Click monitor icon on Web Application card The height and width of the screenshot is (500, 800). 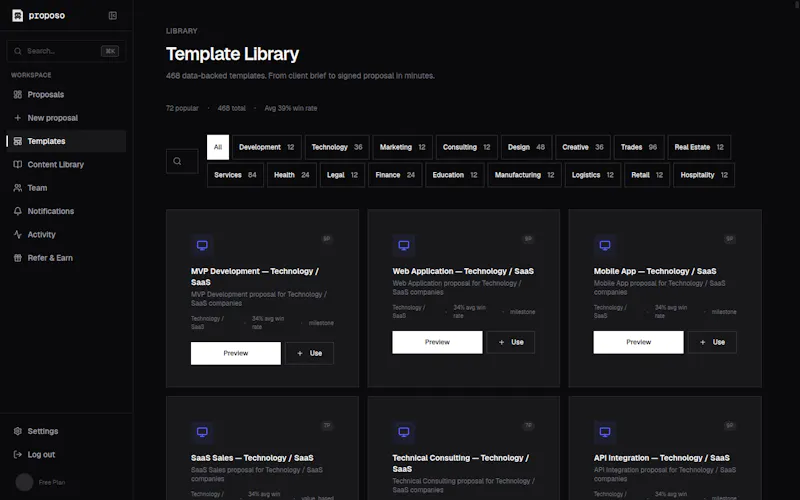[x=404, y=245]
